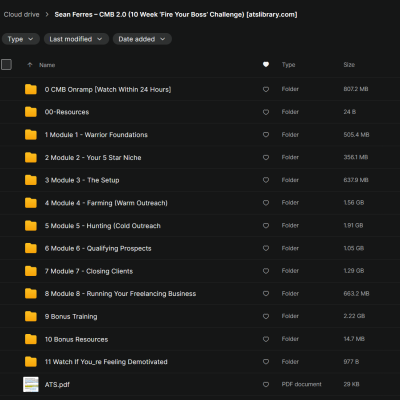Open the 9 Bonus Training name
The image size is (400, 400).
[71, 317]
